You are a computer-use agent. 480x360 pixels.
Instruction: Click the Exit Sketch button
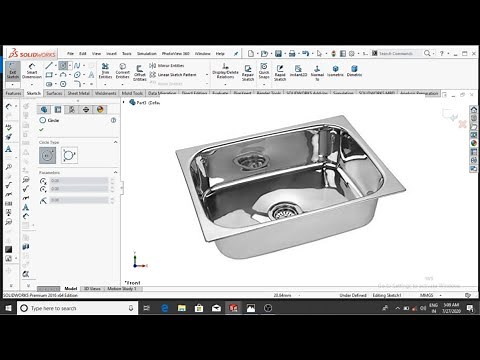[13, 71]
